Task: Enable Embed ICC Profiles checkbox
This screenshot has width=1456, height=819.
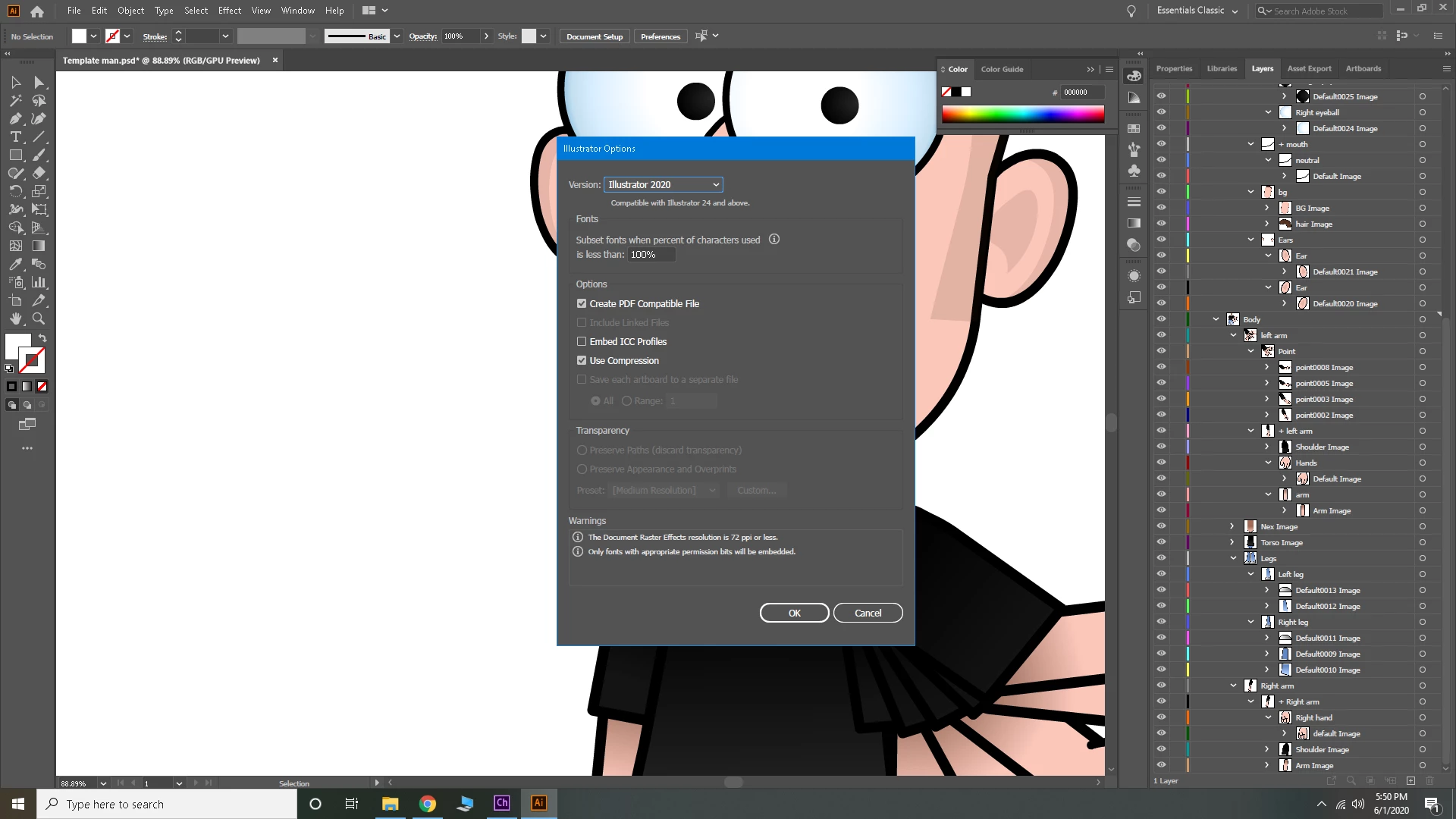Action: [x=582, y=341]
